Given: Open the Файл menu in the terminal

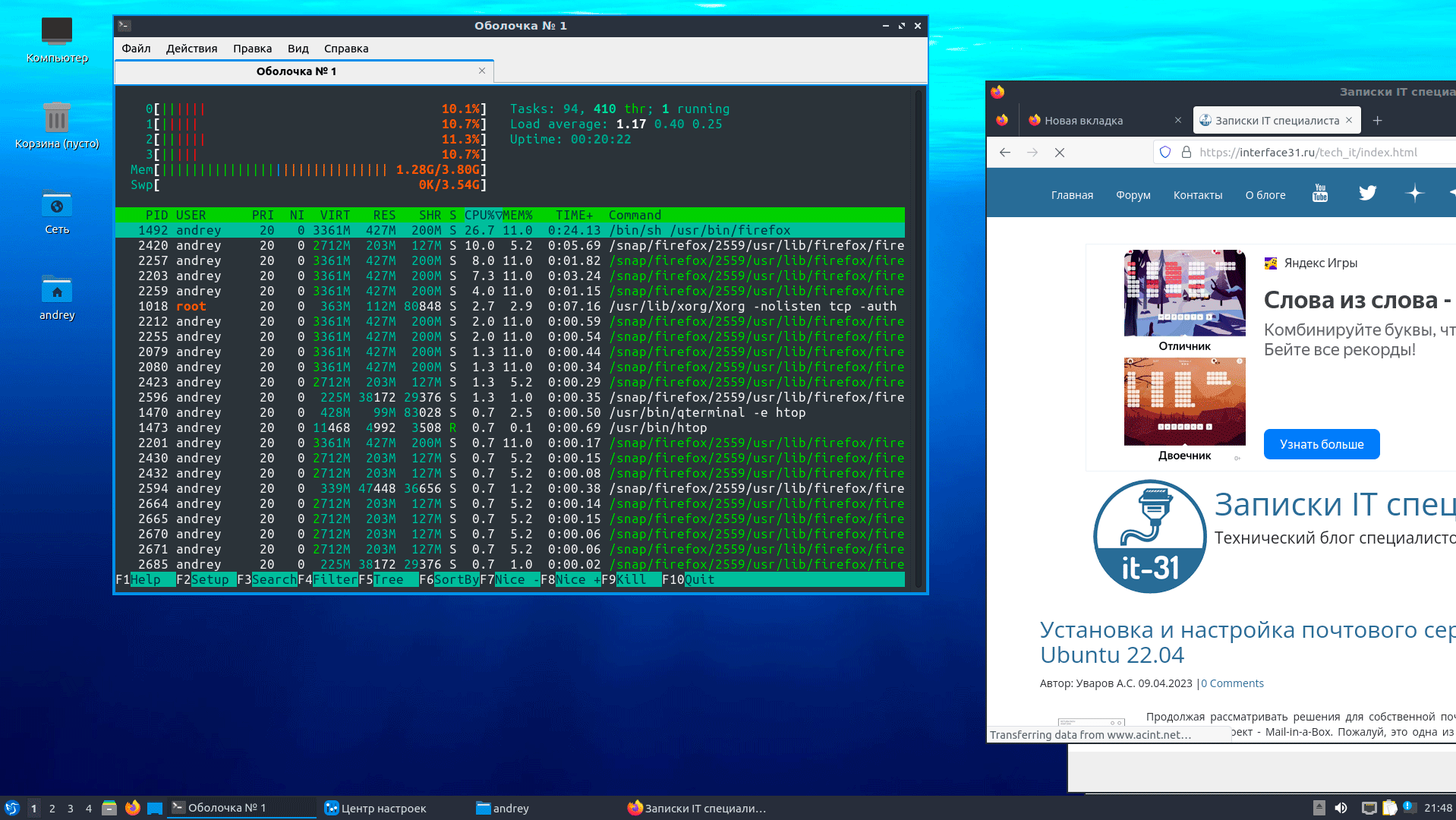Looking at the screenshot, I should click(136, 49).
